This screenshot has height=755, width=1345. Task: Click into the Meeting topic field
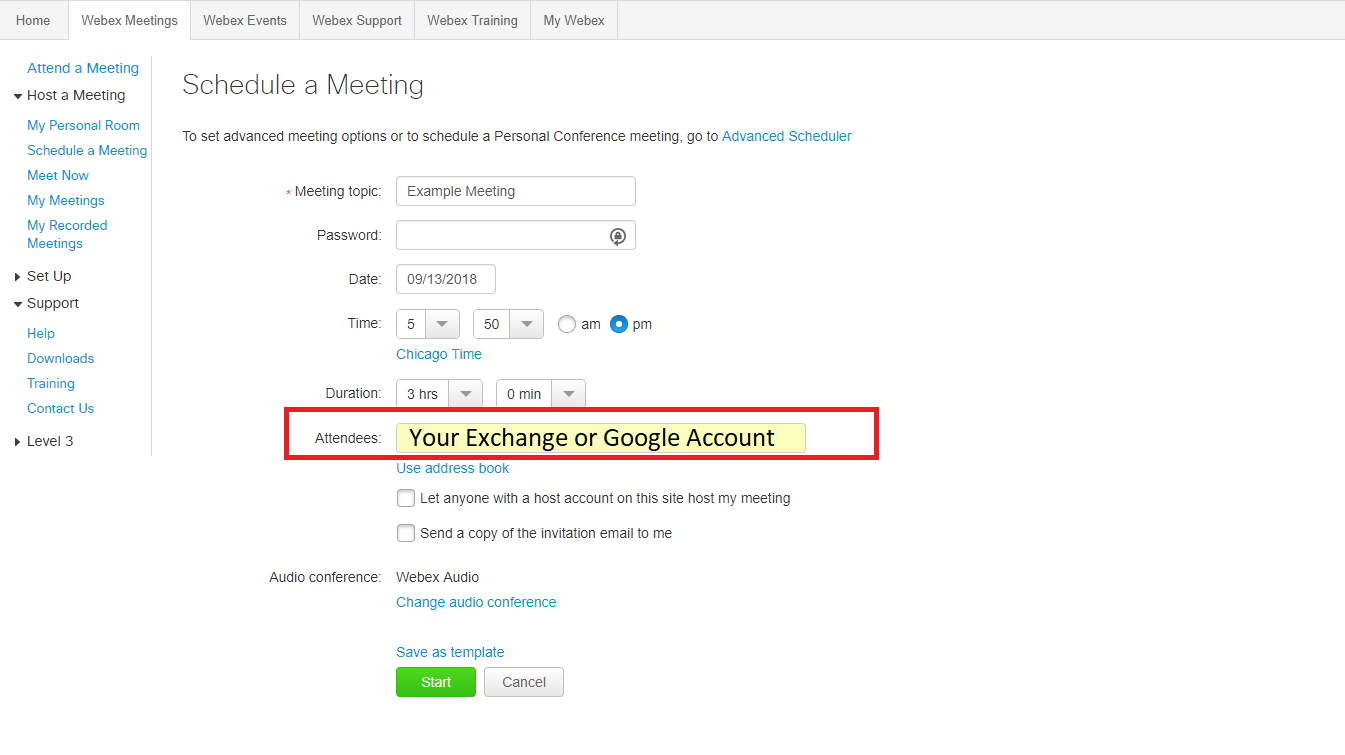click(516, 191)
